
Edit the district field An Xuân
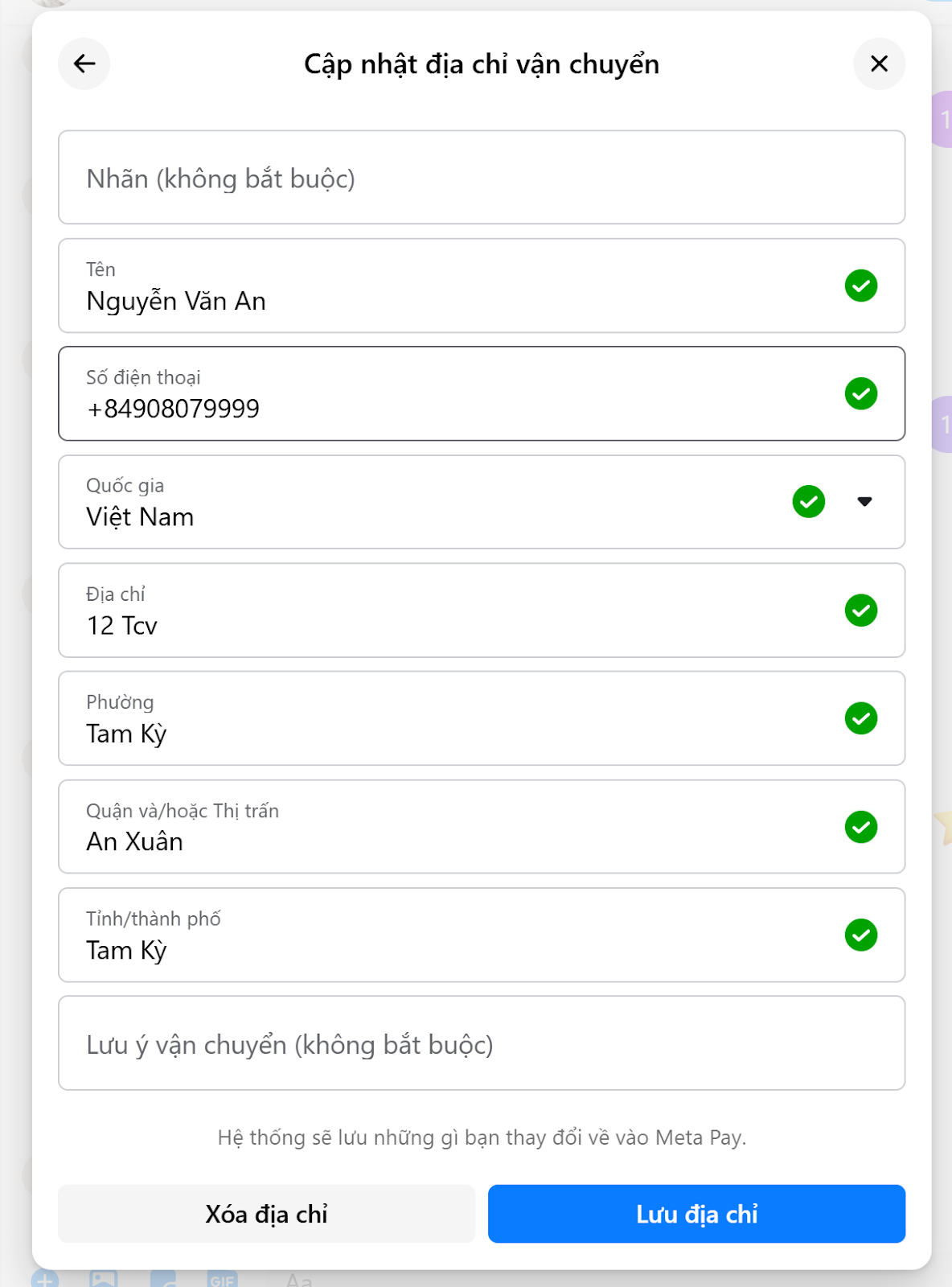pos(482,827)
